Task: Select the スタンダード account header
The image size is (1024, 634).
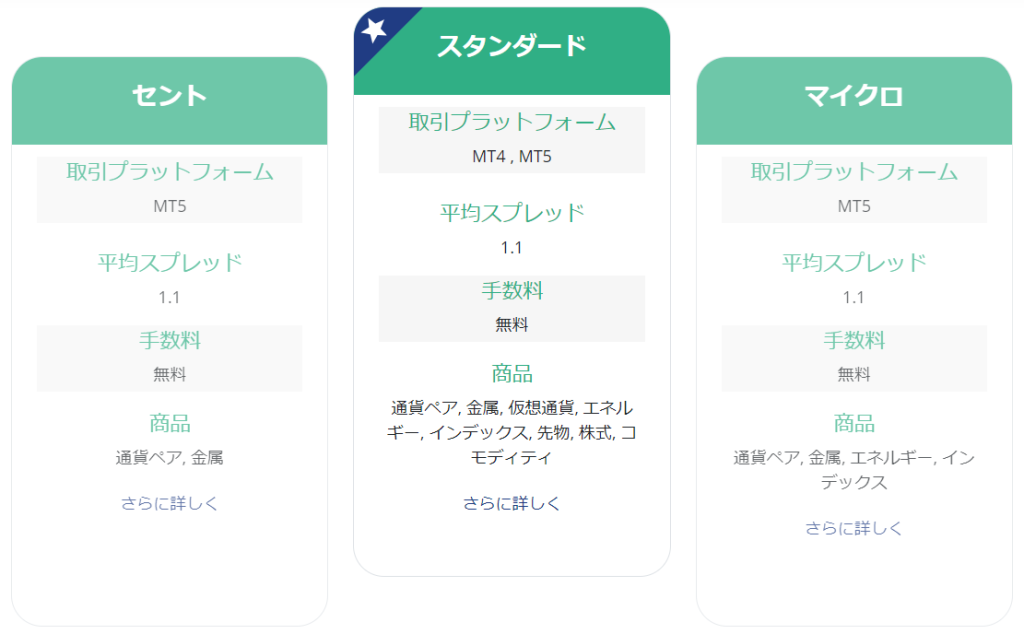Action: pyautogui.click(x=511, y=46)
